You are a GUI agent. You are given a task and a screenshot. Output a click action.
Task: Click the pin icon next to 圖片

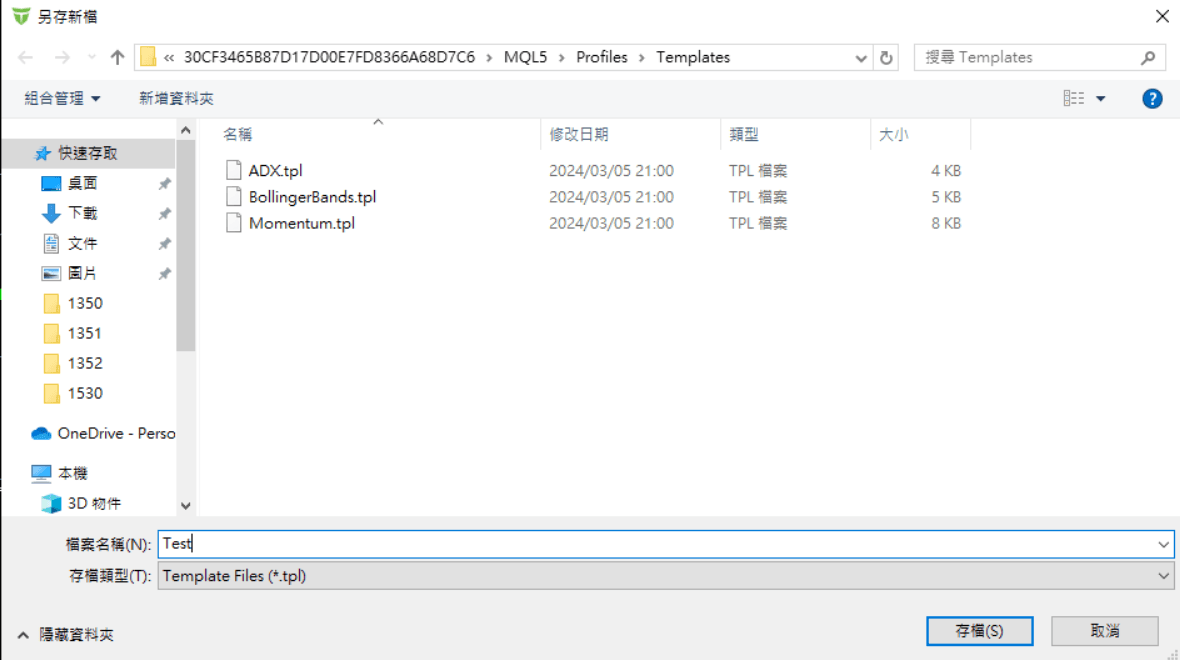coord(164,274)
